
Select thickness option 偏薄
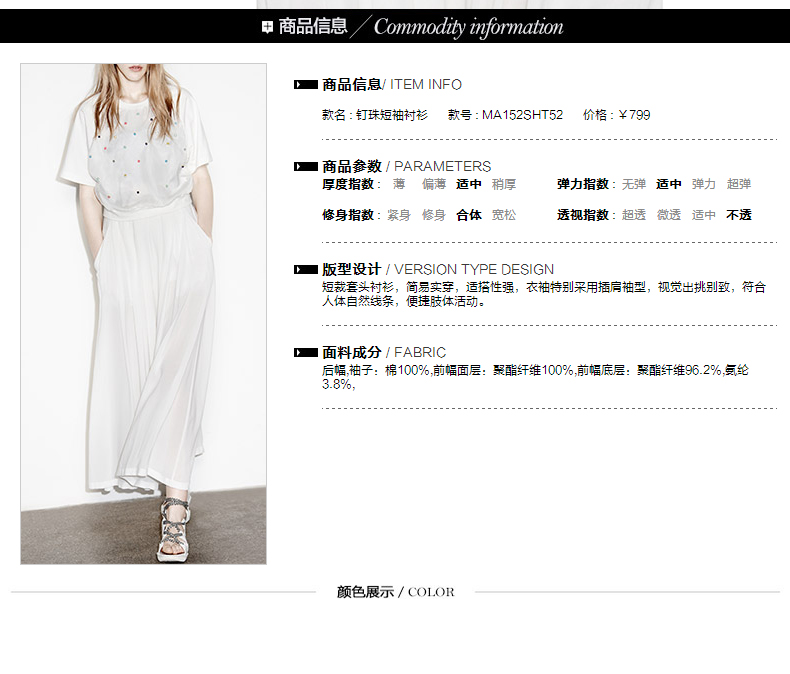(x=434, y=184)
